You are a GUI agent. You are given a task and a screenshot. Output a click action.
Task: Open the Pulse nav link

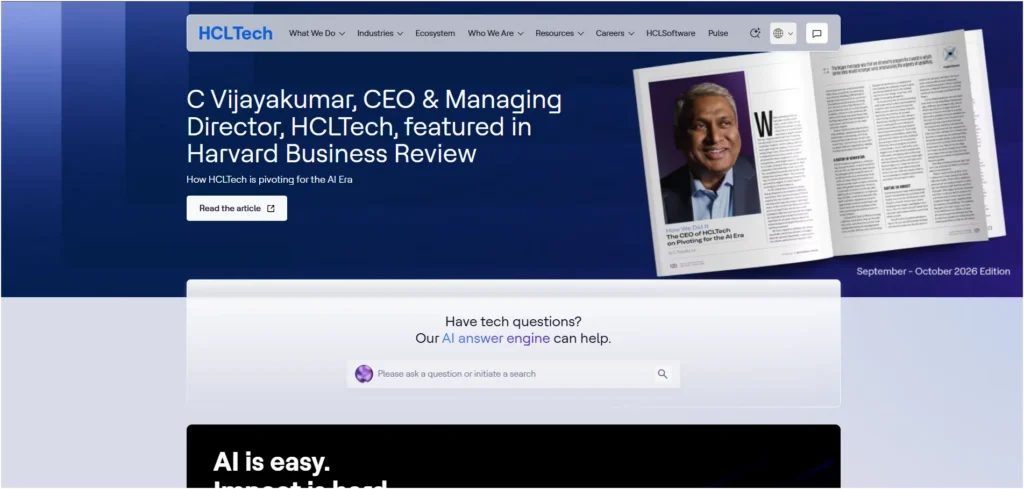718,33
